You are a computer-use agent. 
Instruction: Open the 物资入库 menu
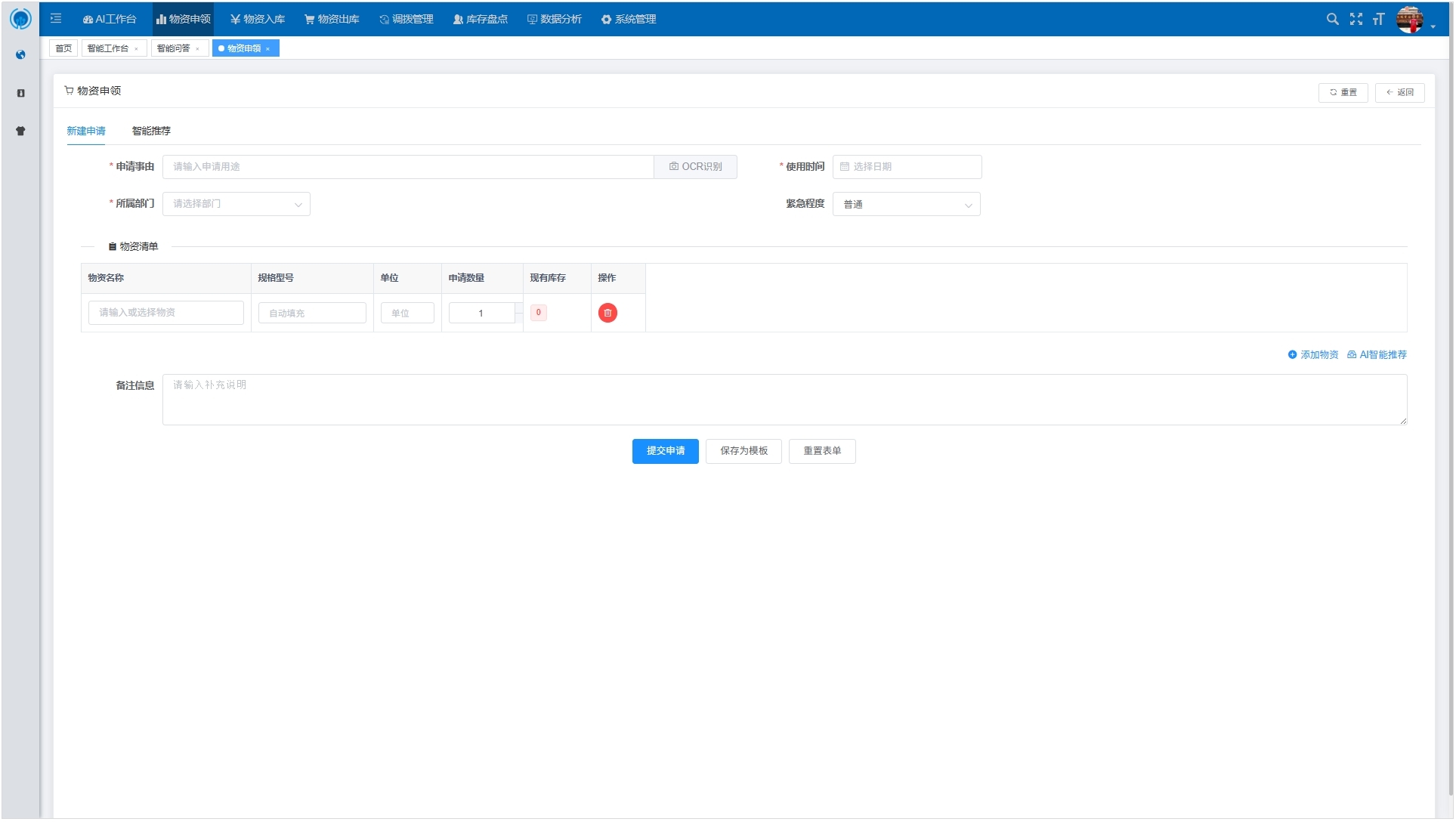(x=258, y=19)
